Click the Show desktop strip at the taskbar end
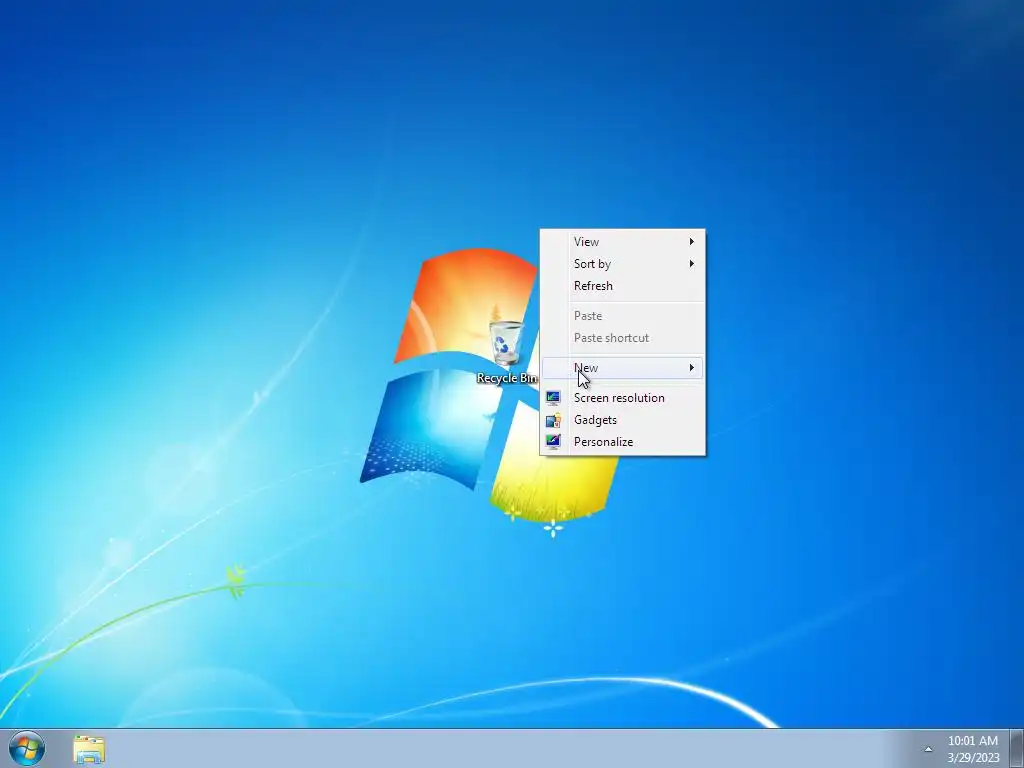 (1017, 748)
